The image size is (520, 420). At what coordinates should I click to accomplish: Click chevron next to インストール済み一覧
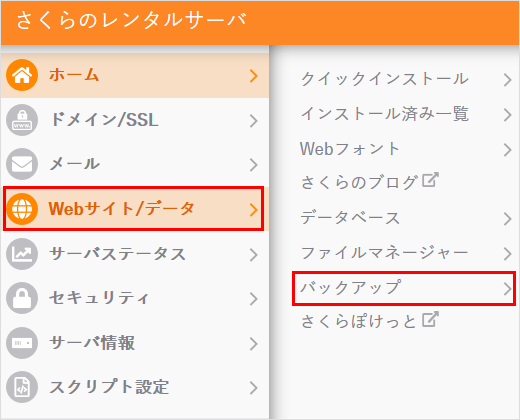point(508,115)
